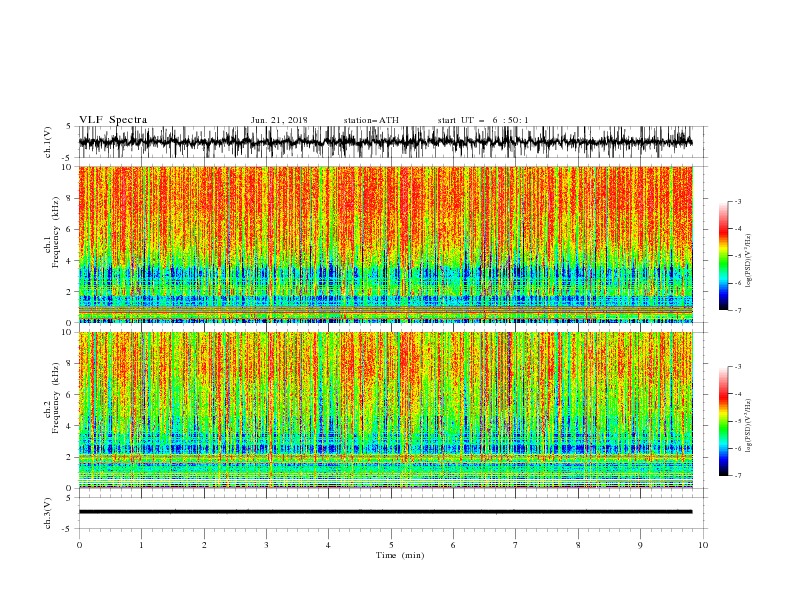
Task: Click the 'station=ATH' label
Action: coord(371,120)
